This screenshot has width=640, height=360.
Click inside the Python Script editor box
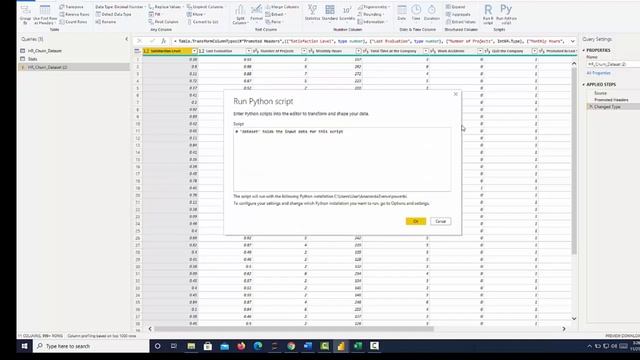[x=342, y=159]
